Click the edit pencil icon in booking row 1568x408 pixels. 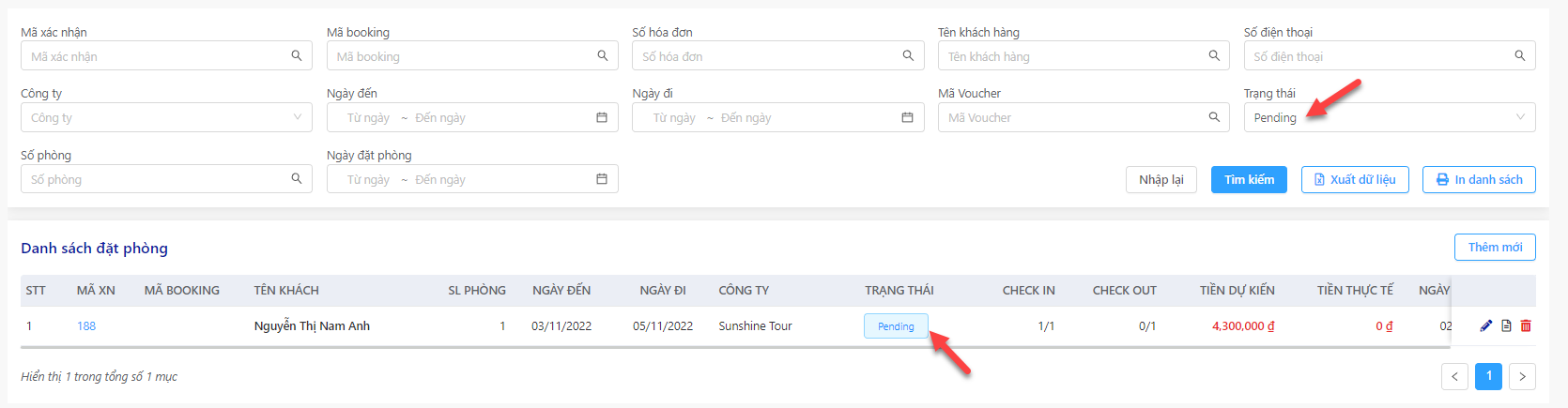(x=1486, y=325)
